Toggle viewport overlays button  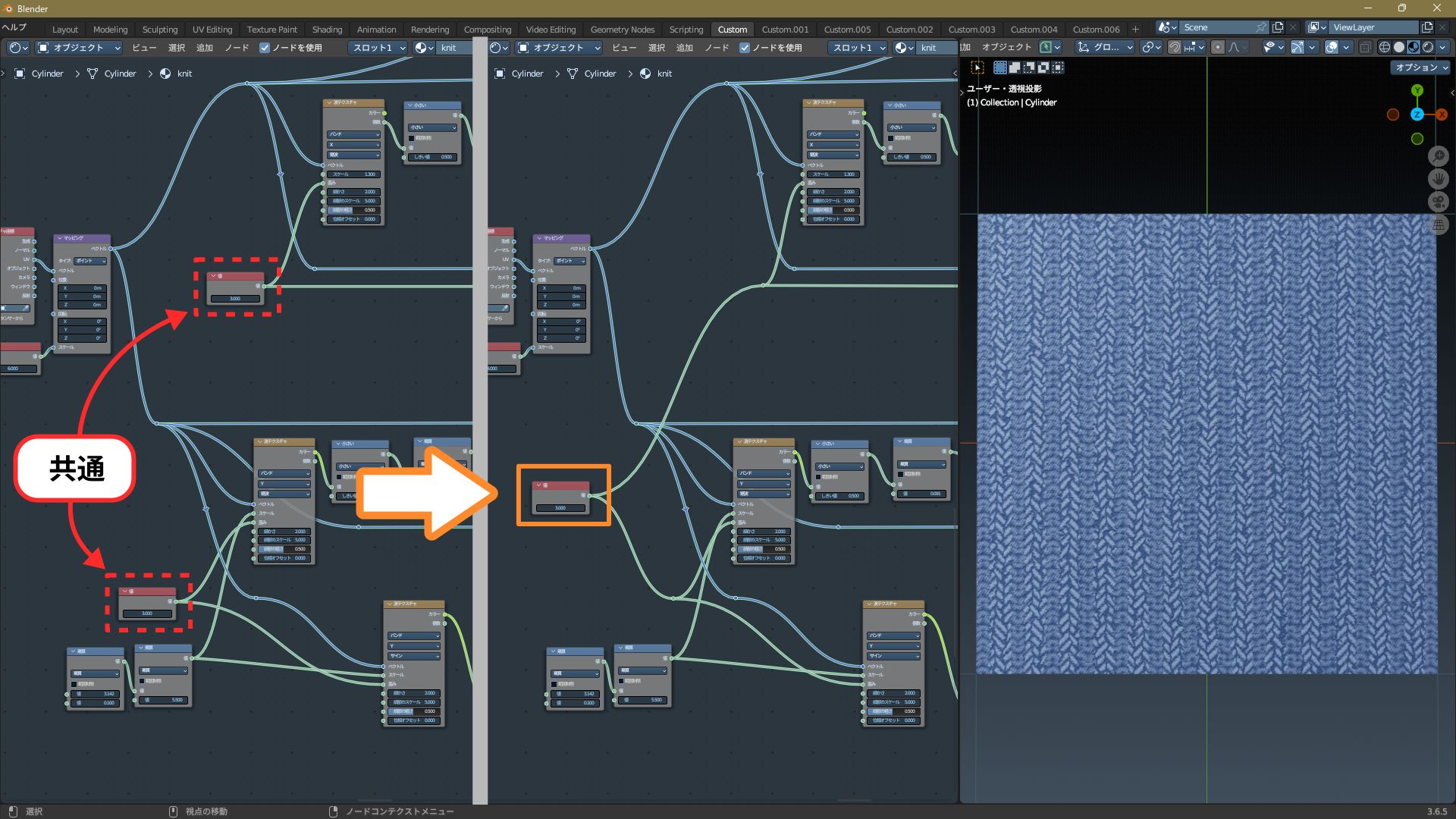click(x=1332, y=47)
